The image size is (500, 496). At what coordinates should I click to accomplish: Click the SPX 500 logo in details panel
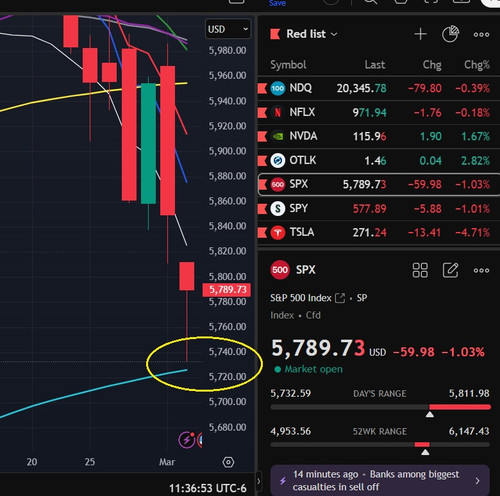click(280, 270)
